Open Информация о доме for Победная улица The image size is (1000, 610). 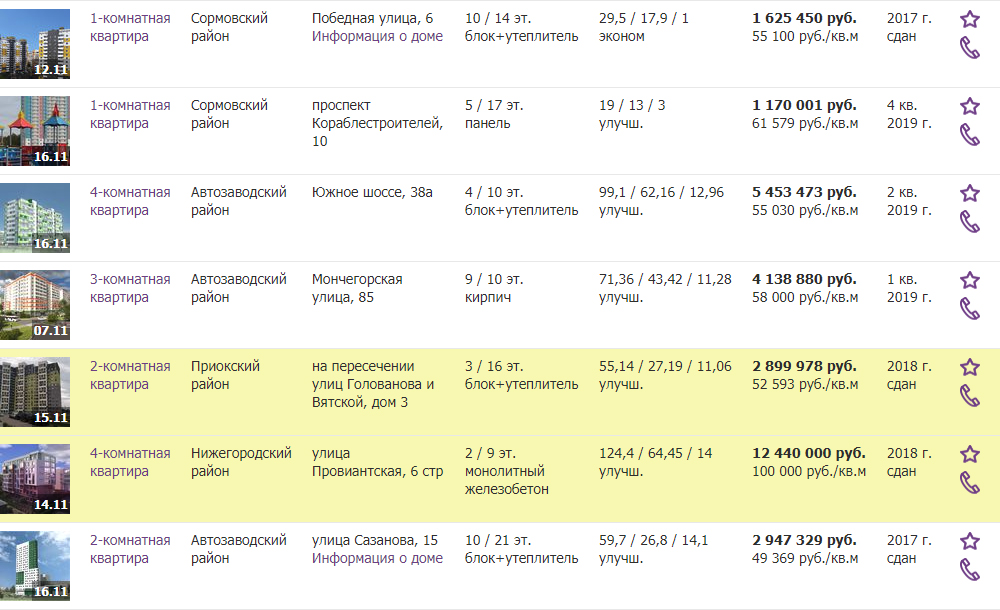pyautogui.click(x=377, y=37)
